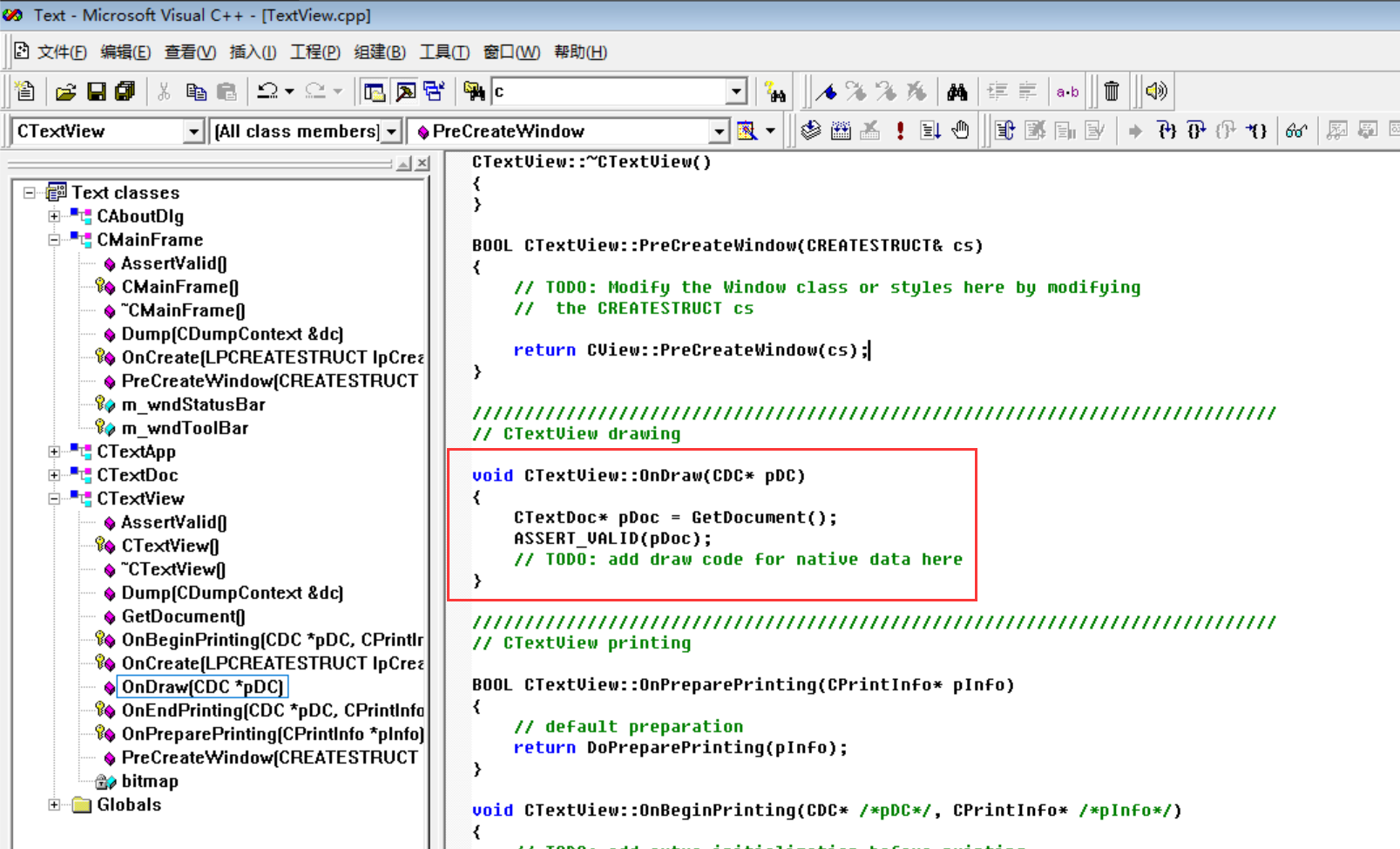Screen dimensions: 1400x849
Task: Click the WizardBar actions icon
Action: pyautogui.click(x=747, y=131)
